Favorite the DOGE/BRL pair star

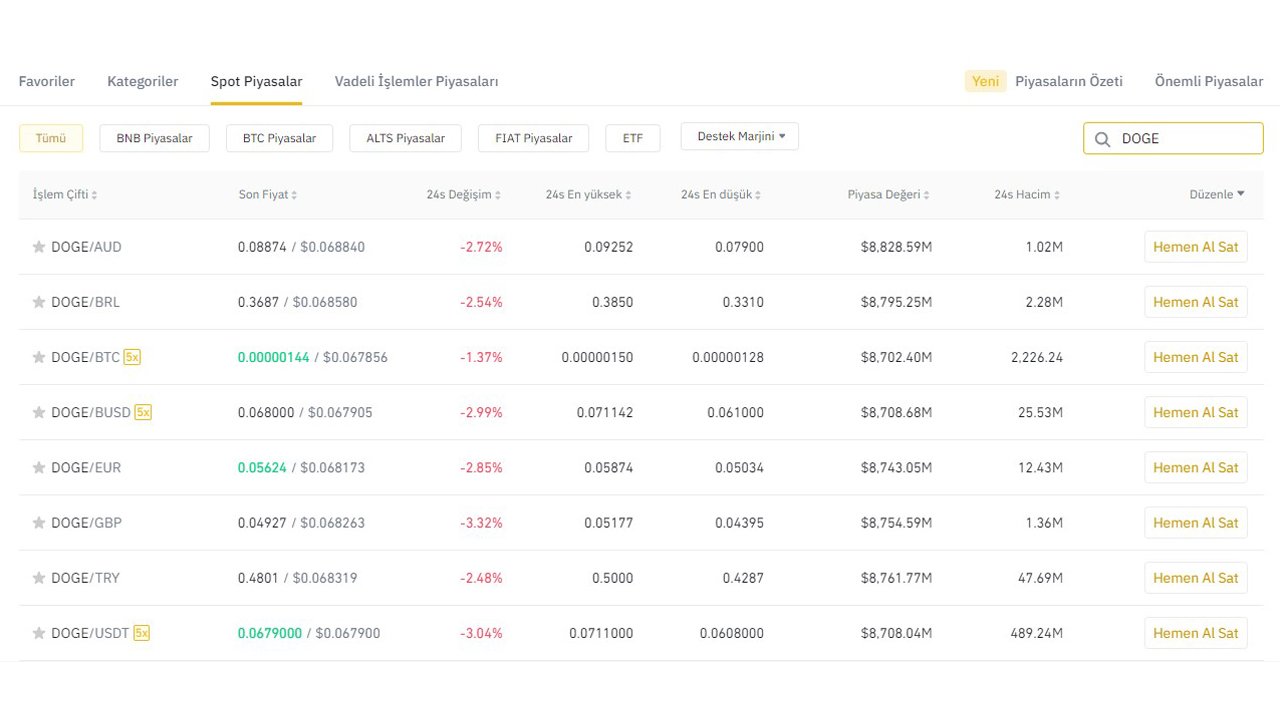click(39, 302)
